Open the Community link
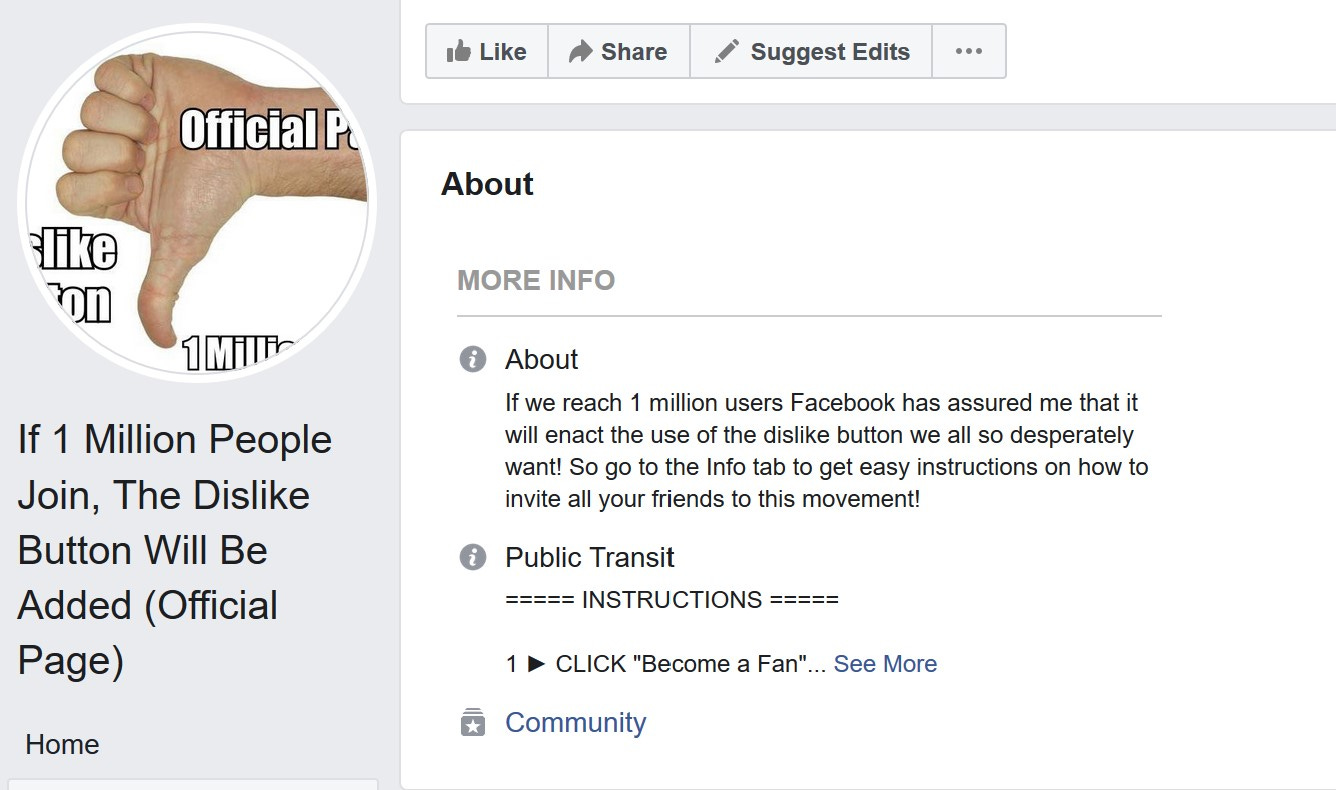Viewport: 1336px width, 790px height. [575, 722]
